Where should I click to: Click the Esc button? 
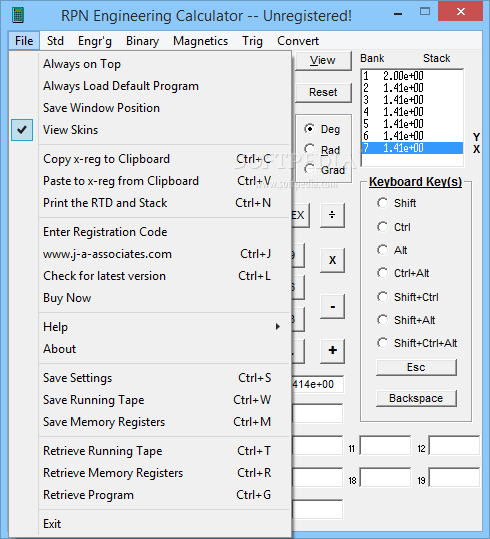(416, 367)
